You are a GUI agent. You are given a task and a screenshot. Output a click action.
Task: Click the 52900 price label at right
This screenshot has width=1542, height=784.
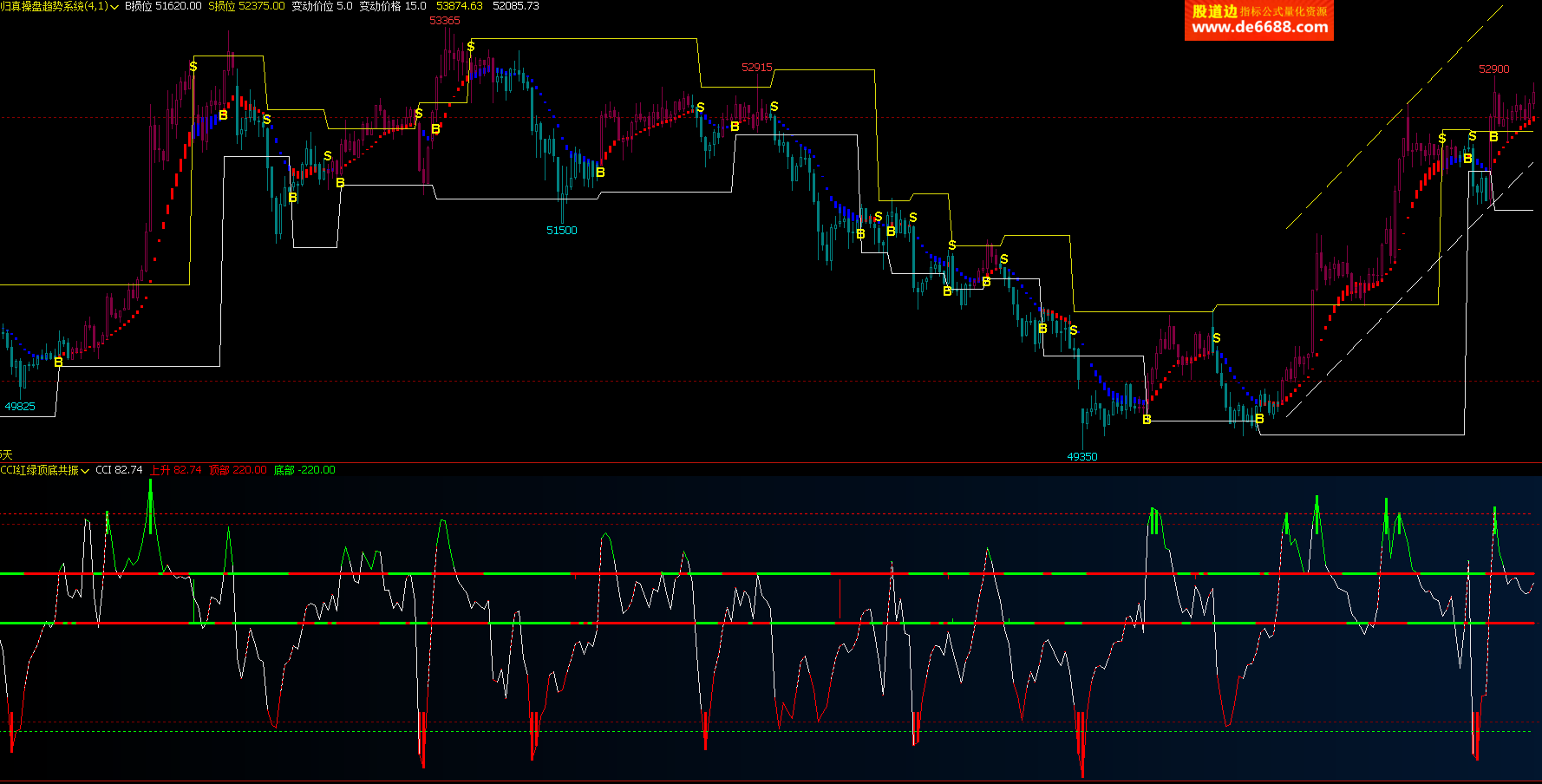click(1493, 69)
